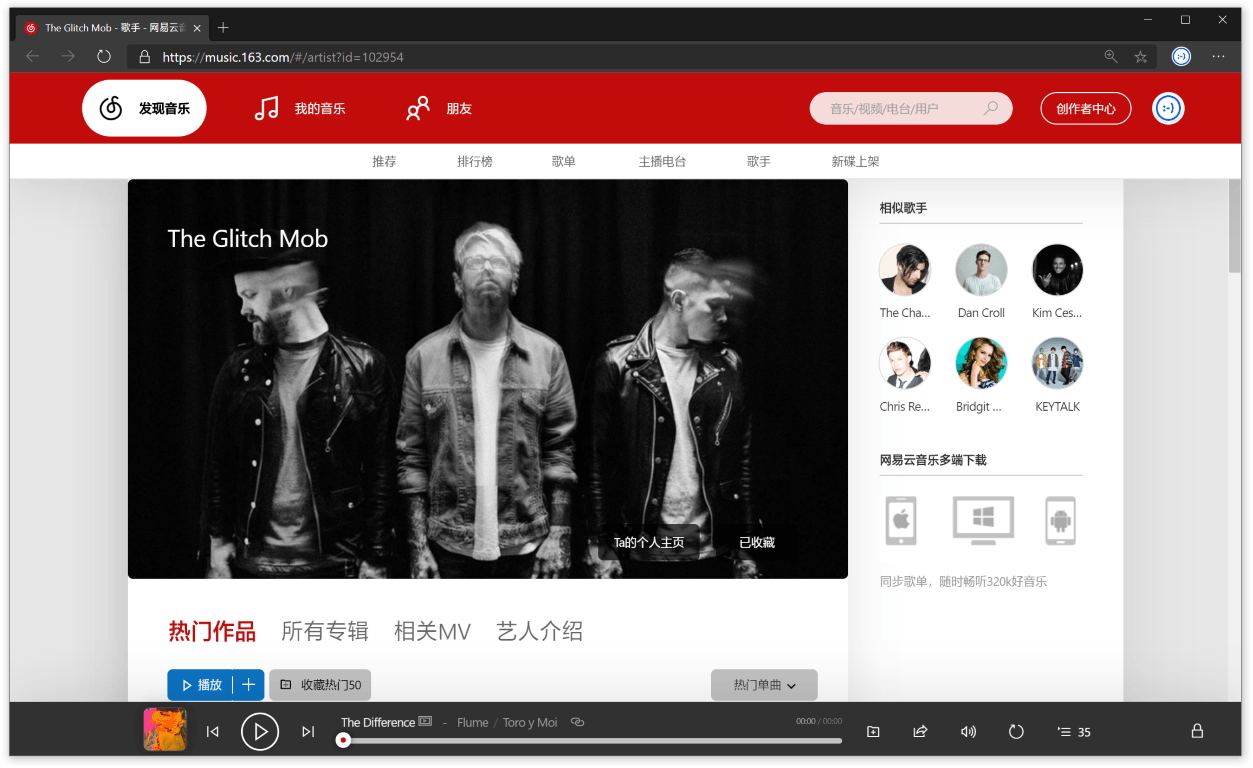Open the browser profile avatar icon
The image size is (1253, 768).
click(x=1181, y=56)
